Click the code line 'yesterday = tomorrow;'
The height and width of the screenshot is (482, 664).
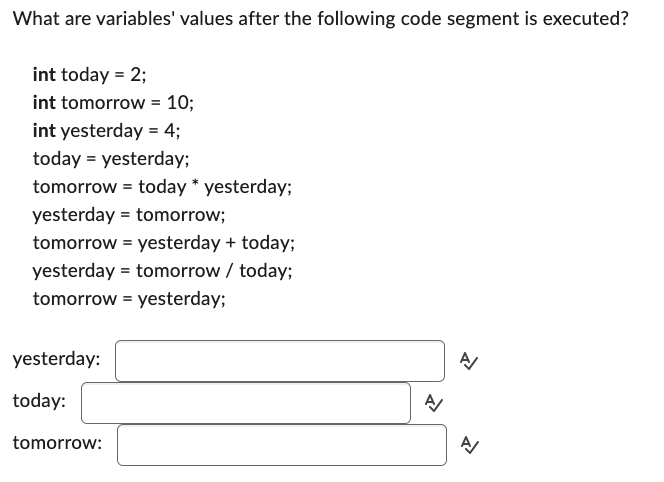pos(129,215)
